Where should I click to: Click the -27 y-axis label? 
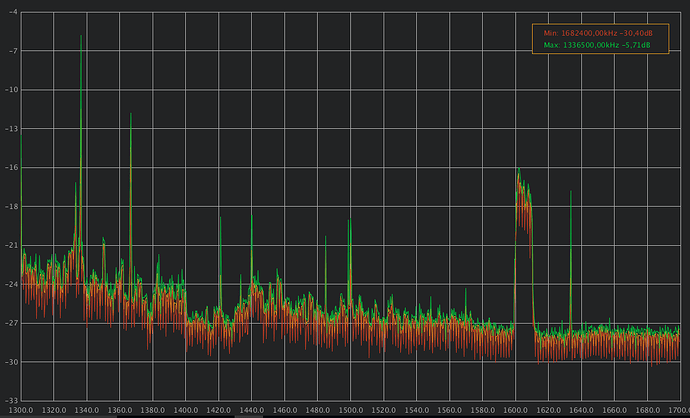8,323
